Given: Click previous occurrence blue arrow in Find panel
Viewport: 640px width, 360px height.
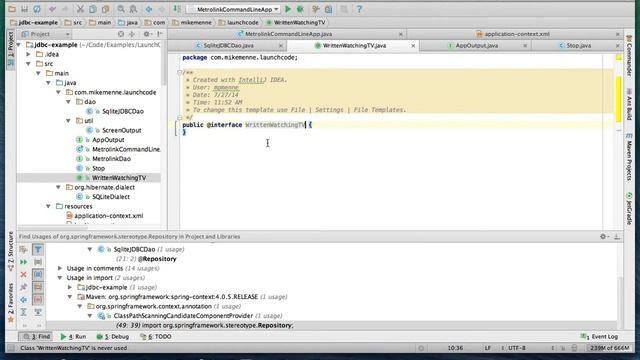Looking at the screenshot, I should coord(24,300).
